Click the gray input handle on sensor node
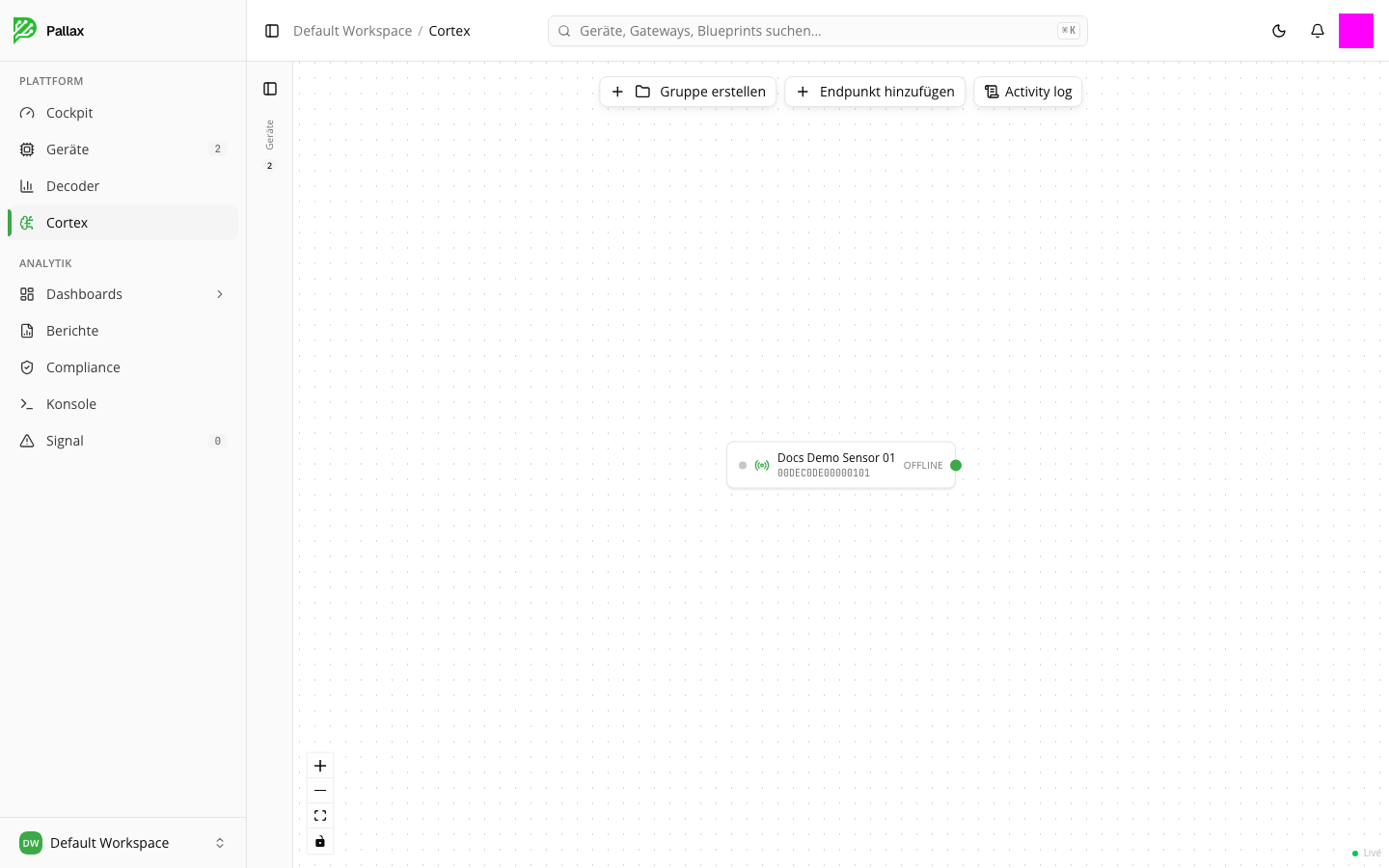1389x868 pixels. (x=743, y=465)
